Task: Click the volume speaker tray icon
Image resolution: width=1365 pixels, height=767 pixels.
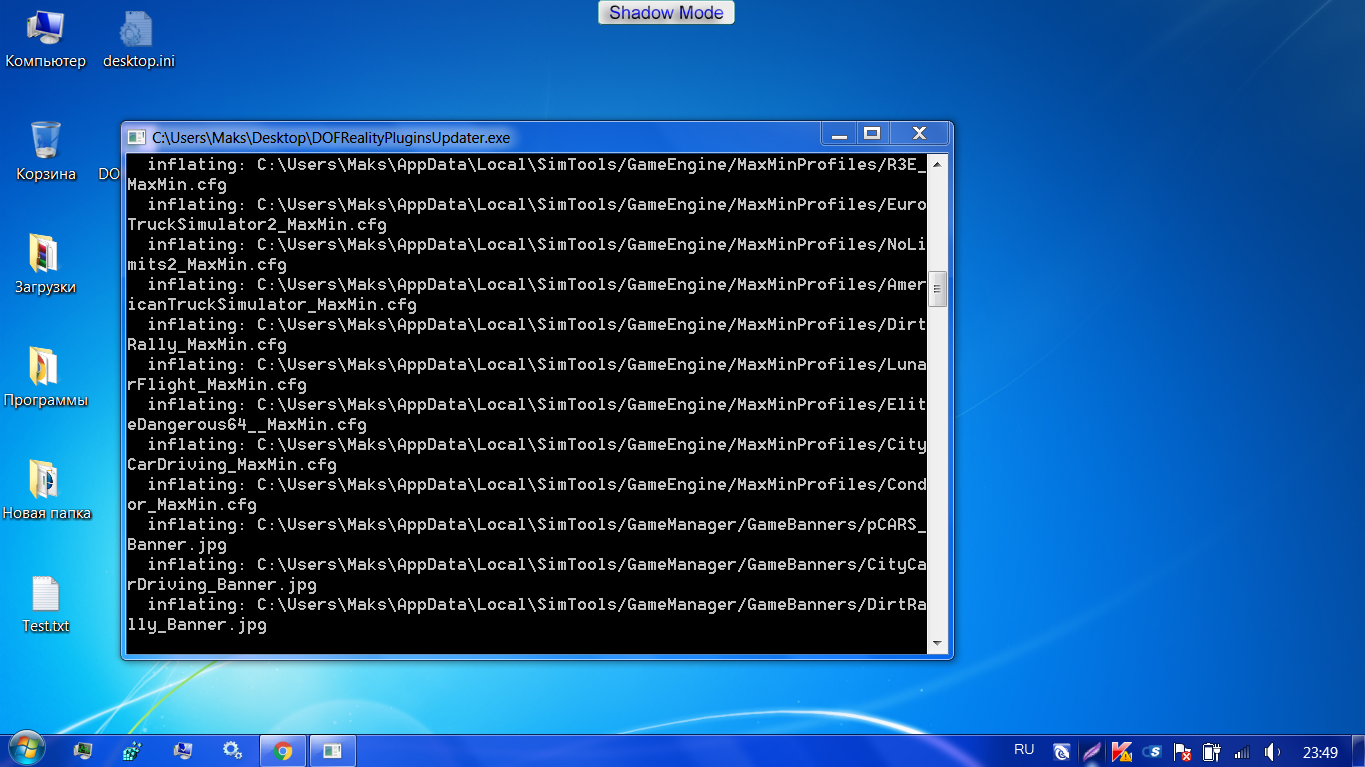Action: coord(1272,751)
